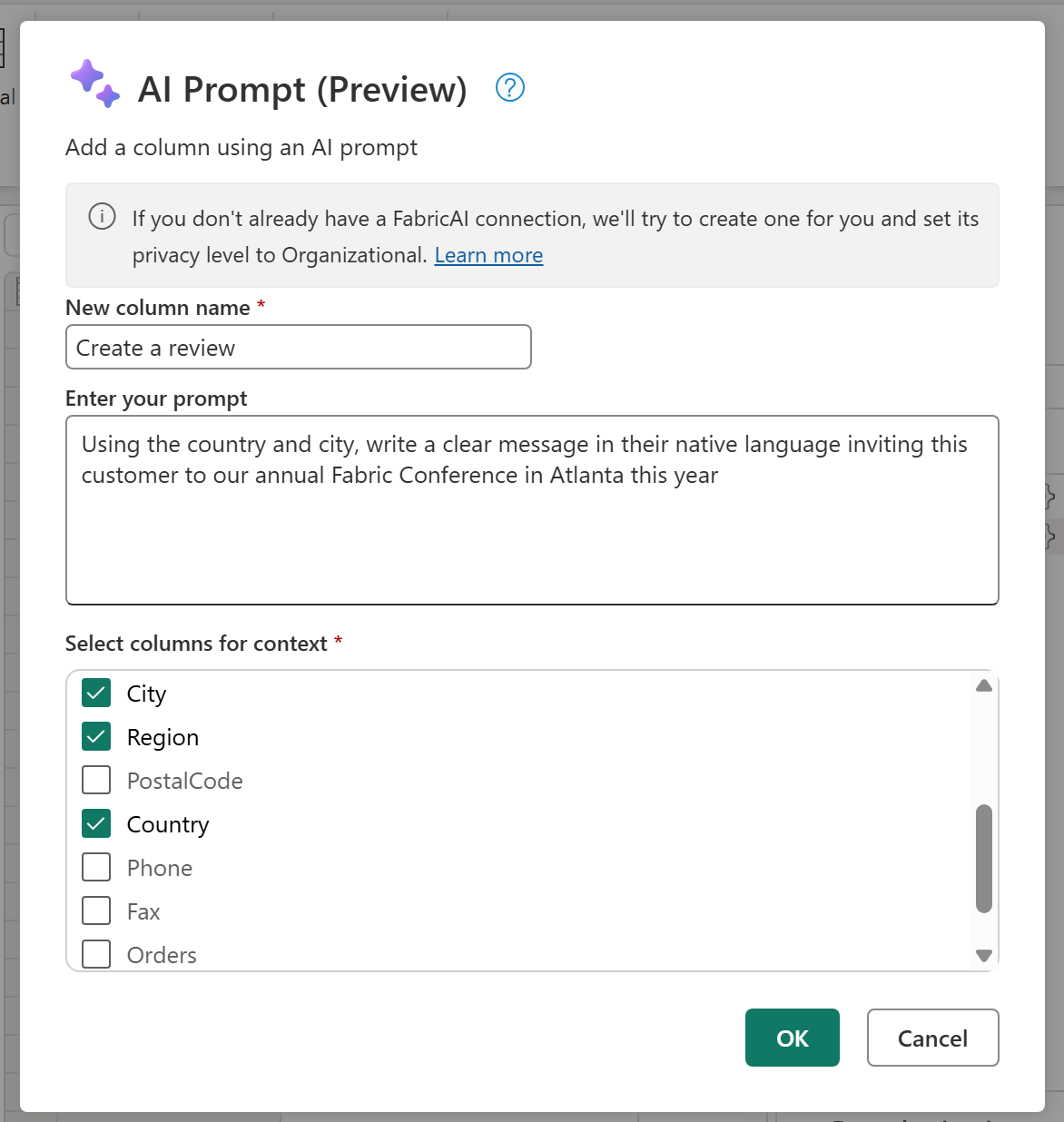Open the Learn more link
Image resolution: width=1064 pixels, height=1122 pixels.
click(x=488, y=255)
